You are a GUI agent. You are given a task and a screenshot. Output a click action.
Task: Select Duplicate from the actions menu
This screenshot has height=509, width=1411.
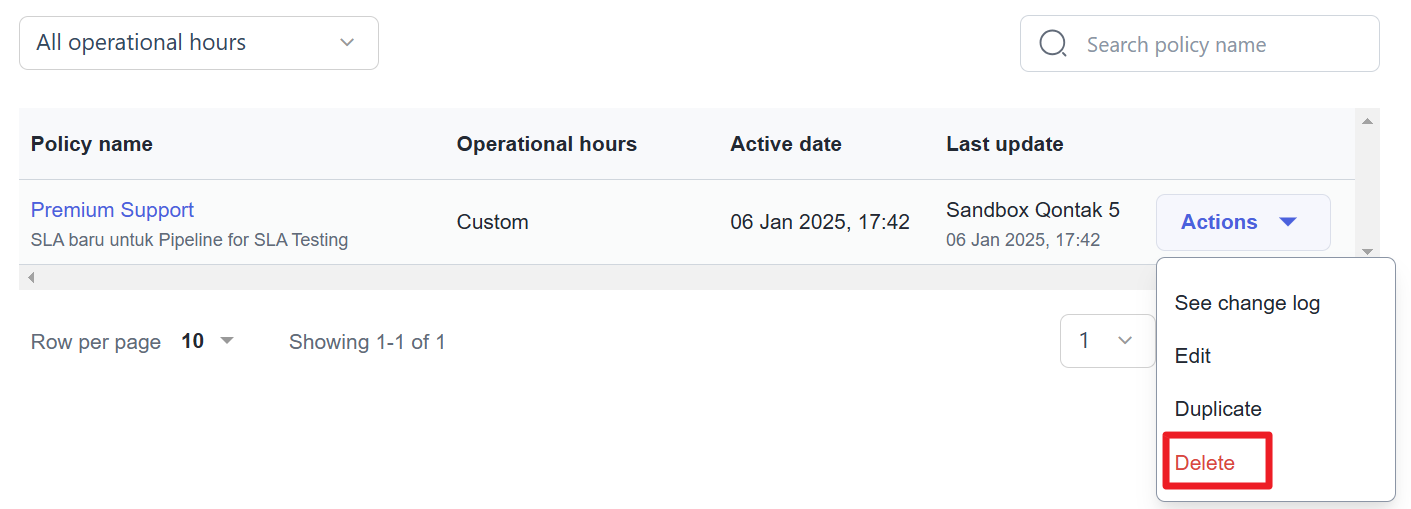click(x=1218, y=409)
